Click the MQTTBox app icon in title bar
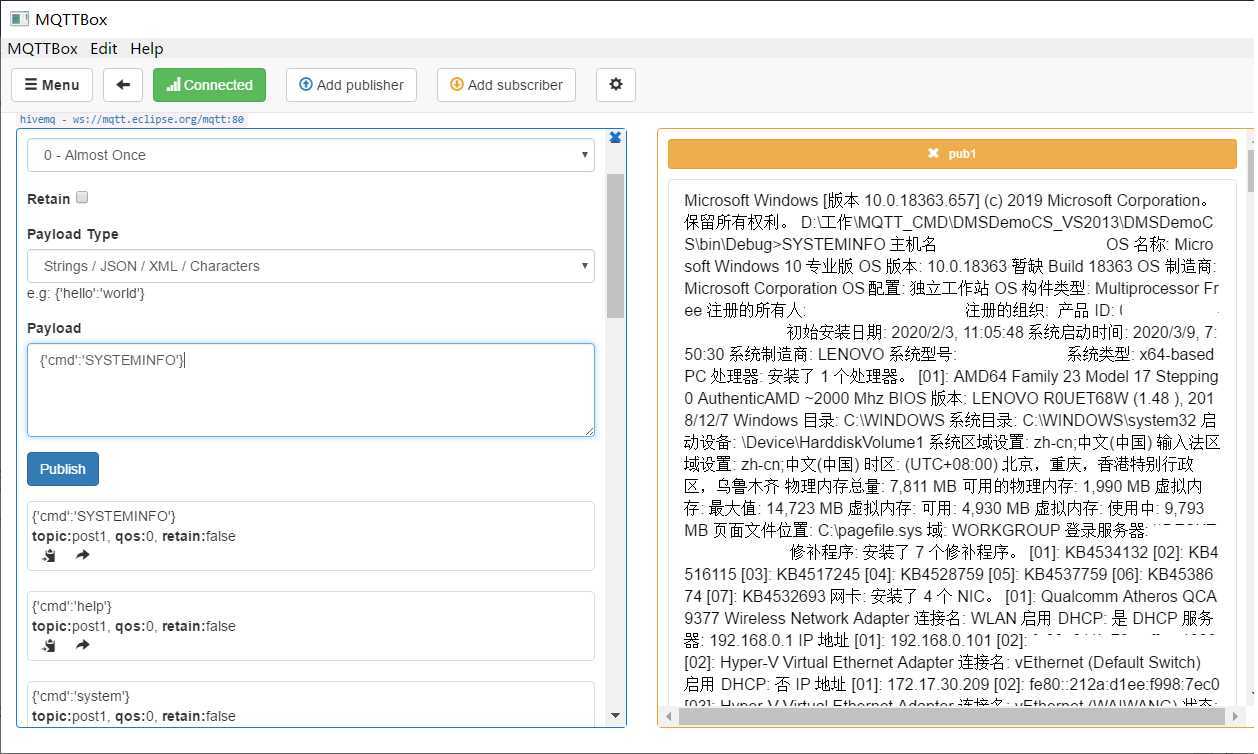This screenshot has width=1258, height=754. (18, 19)
